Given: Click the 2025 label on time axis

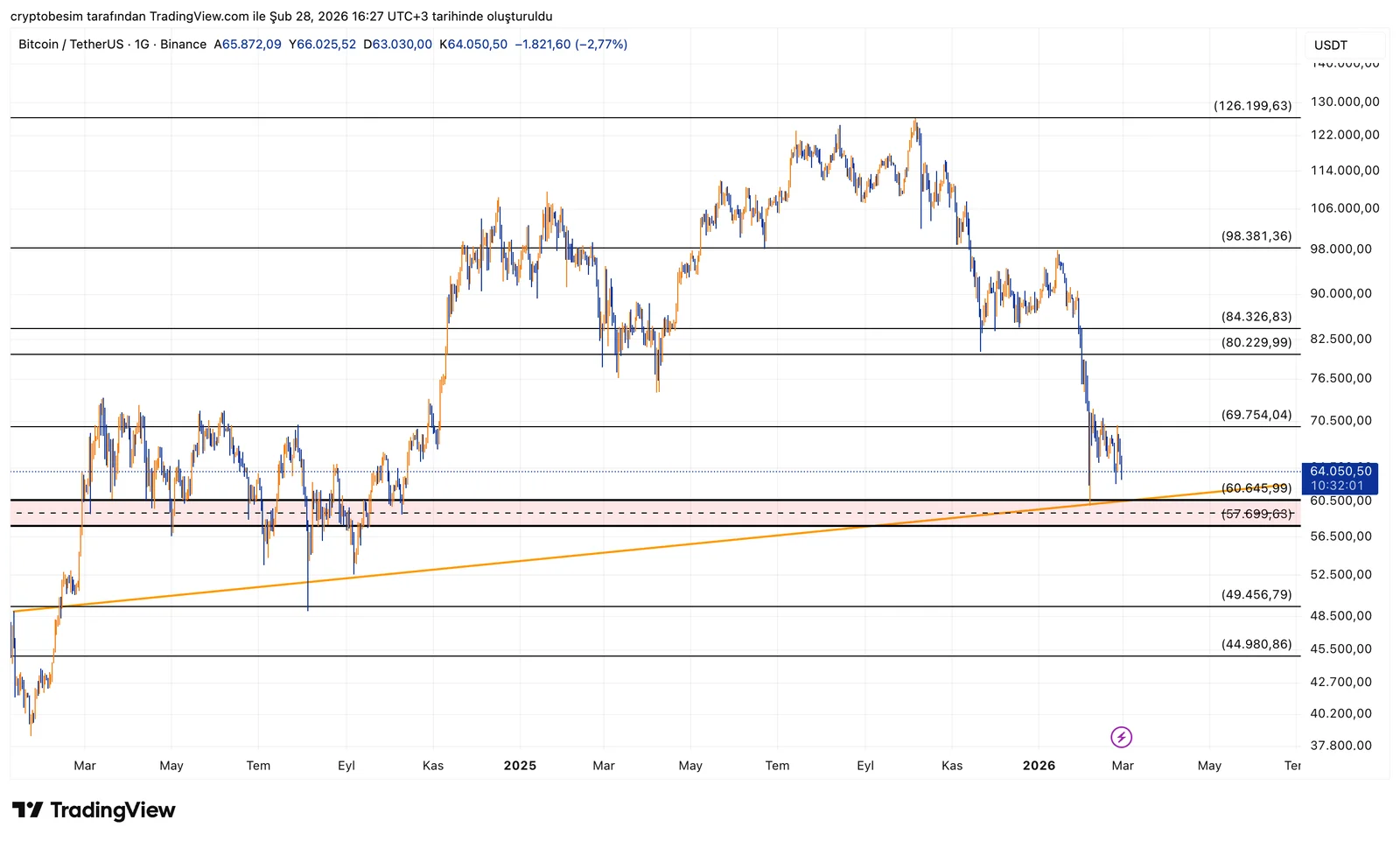Looking at the screenshot, I should click(x=520, y=766).
